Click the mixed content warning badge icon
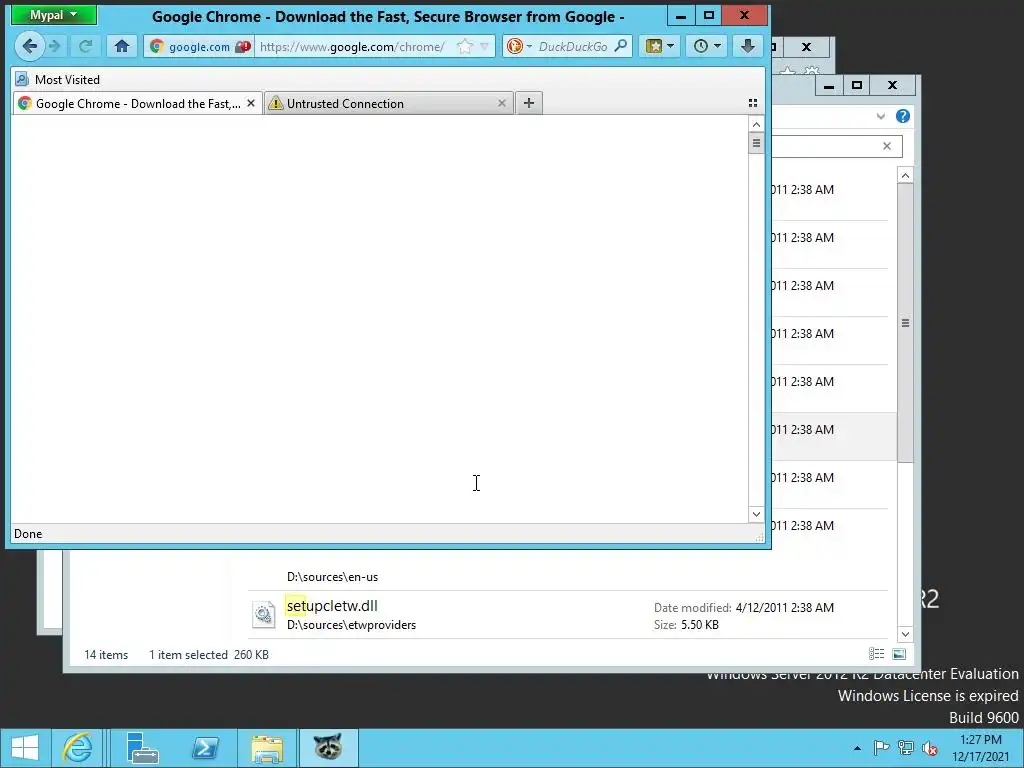 (243, 46)
